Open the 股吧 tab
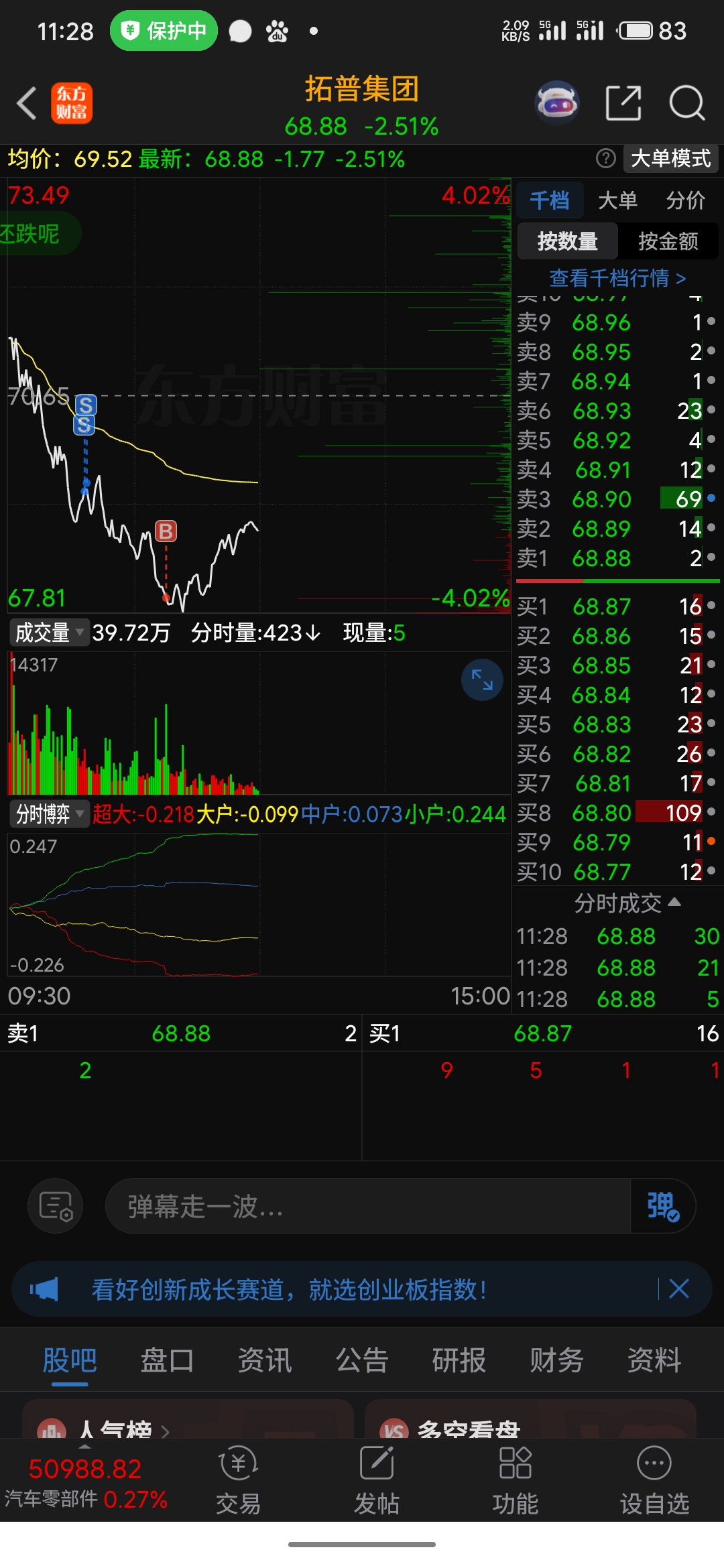 coord(70,1360)
